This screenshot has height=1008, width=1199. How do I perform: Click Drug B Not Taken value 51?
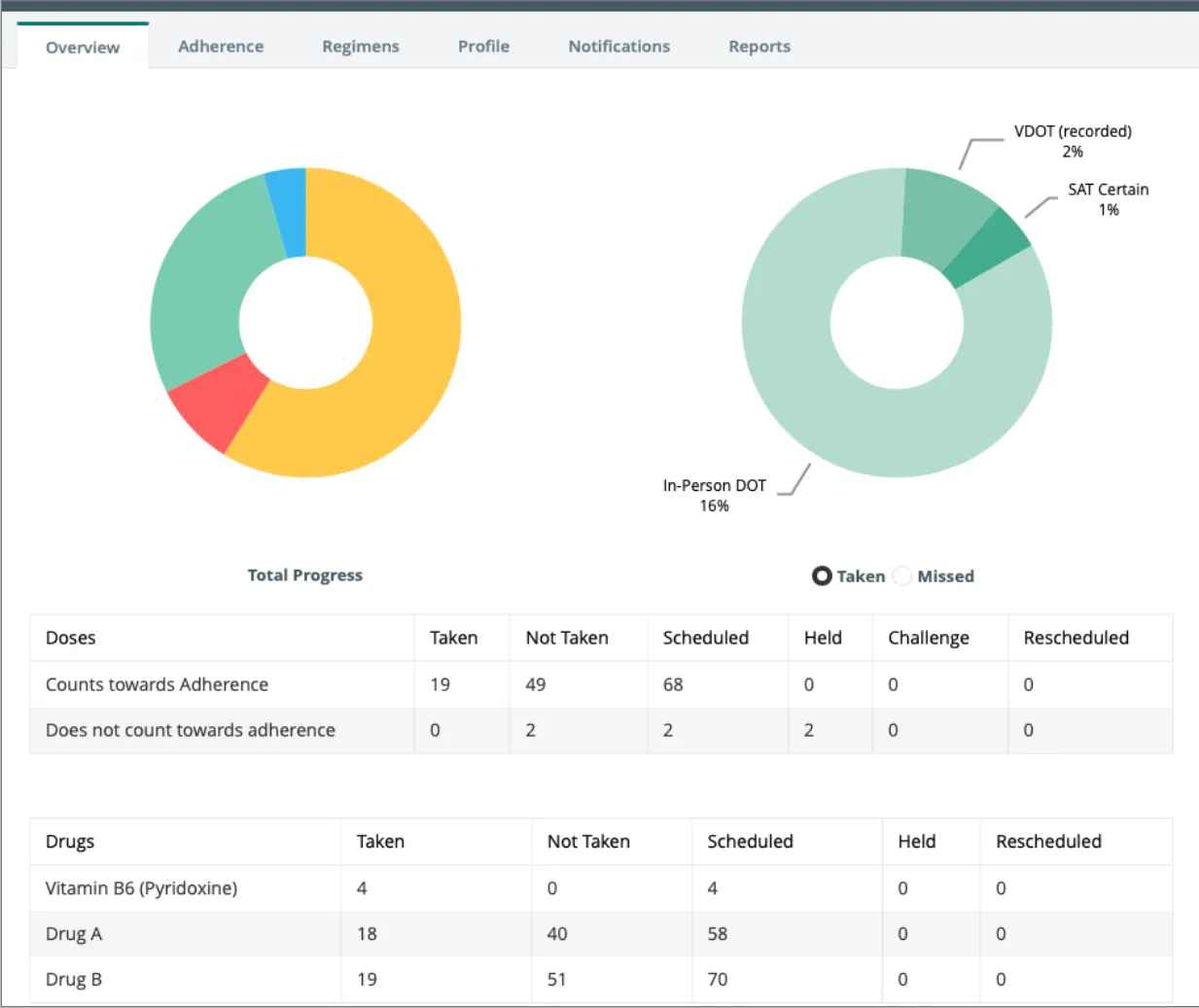click(x=556, y=979)
